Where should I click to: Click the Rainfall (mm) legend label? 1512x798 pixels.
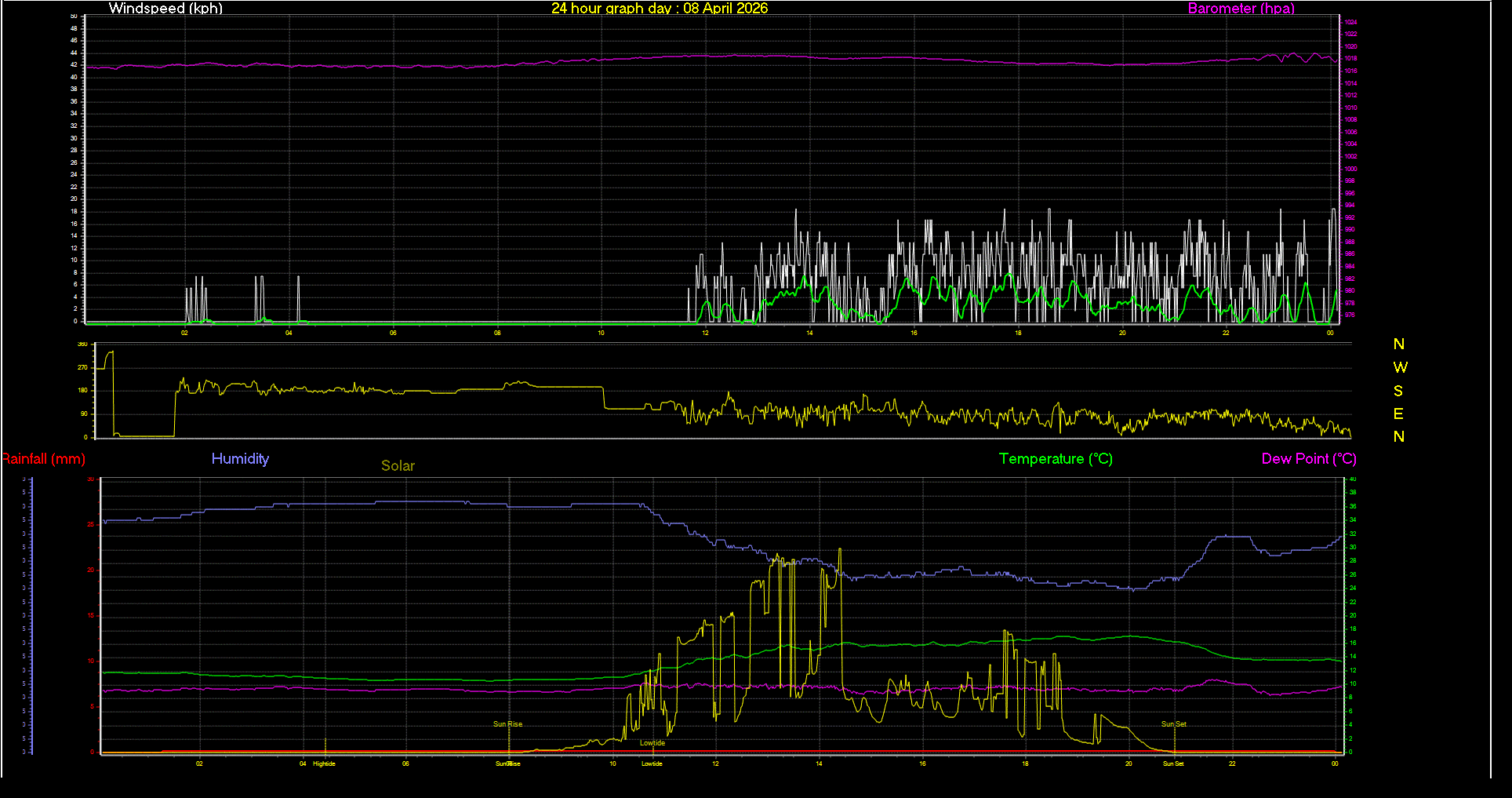click(43, 459)
